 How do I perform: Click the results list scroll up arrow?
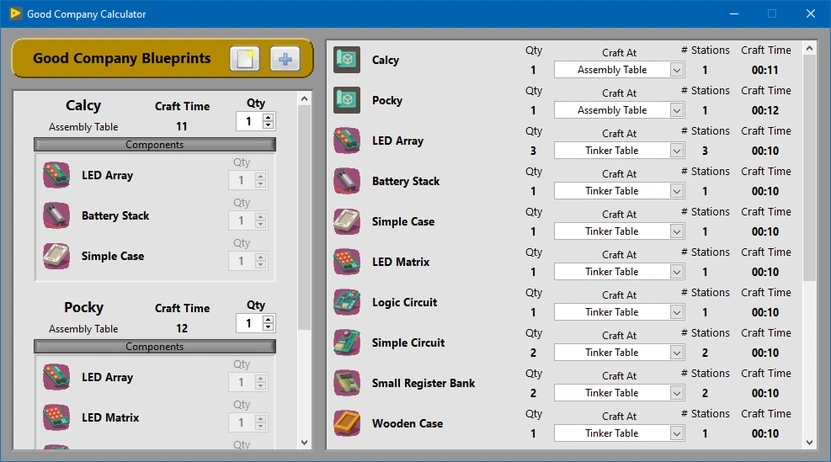[x=809, y=48]
